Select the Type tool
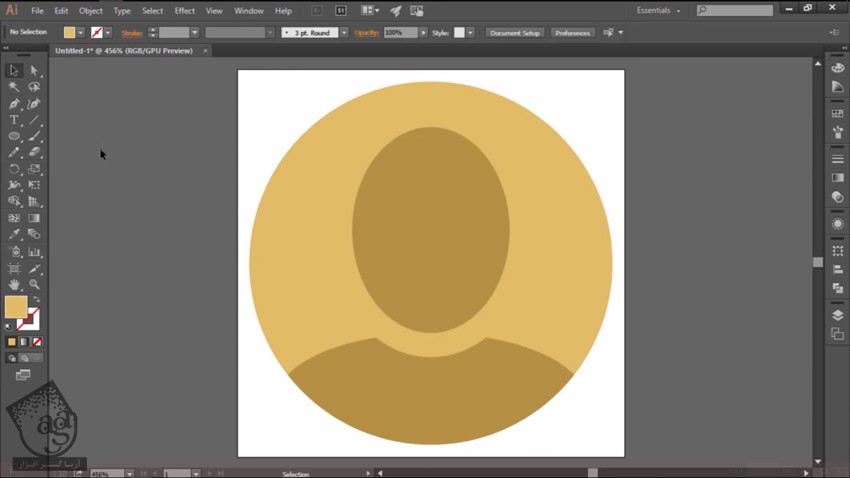Viewport: 850px width, 478px height. click(14, 120)
